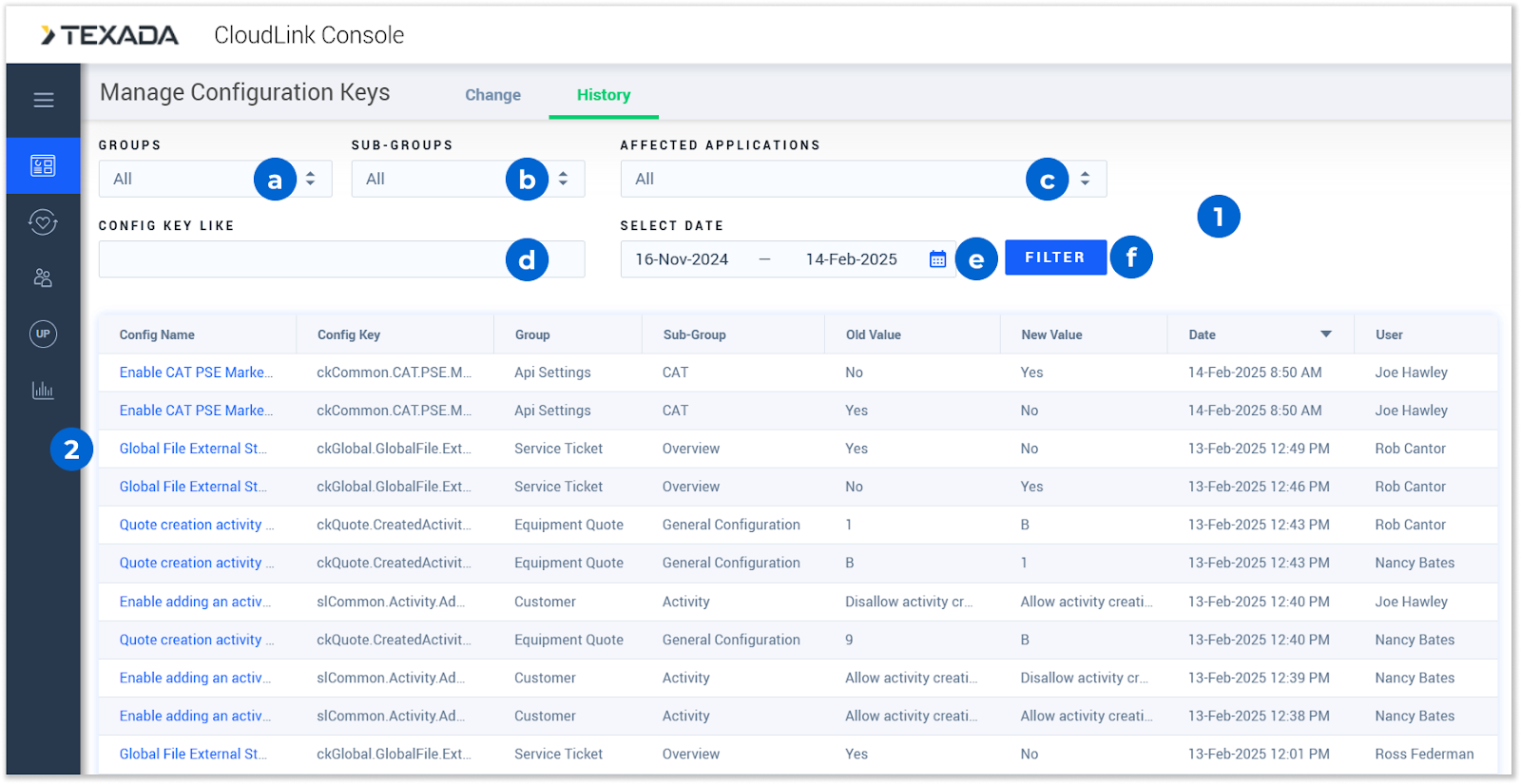Sort by the Date column arrow
Screen dimensions: 1521x784
tap(1325, 335)
